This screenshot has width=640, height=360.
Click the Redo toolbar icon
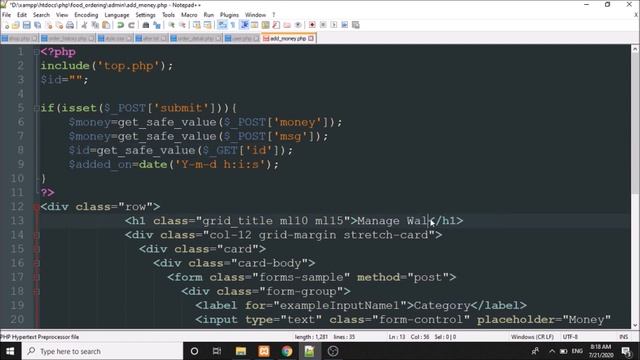click(131, 25)
